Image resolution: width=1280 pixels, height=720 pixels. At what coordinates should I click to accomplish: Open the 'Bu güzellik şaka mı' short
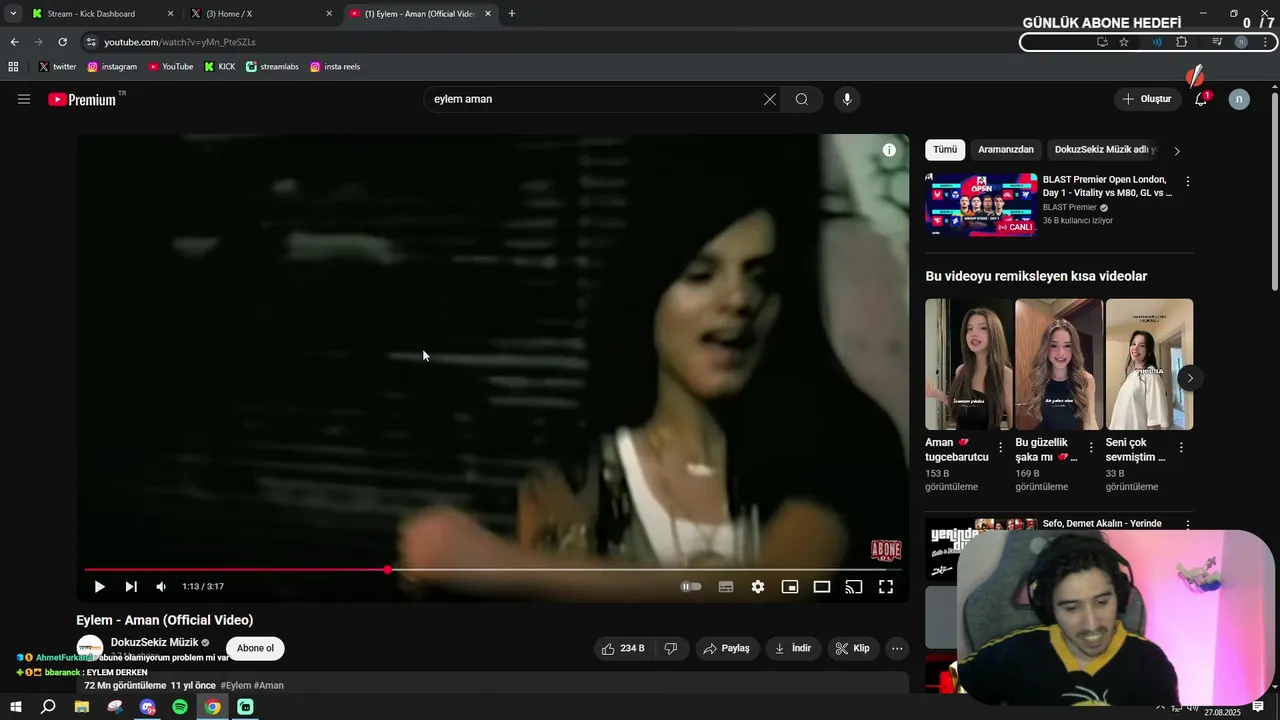tap(1059, 364)
